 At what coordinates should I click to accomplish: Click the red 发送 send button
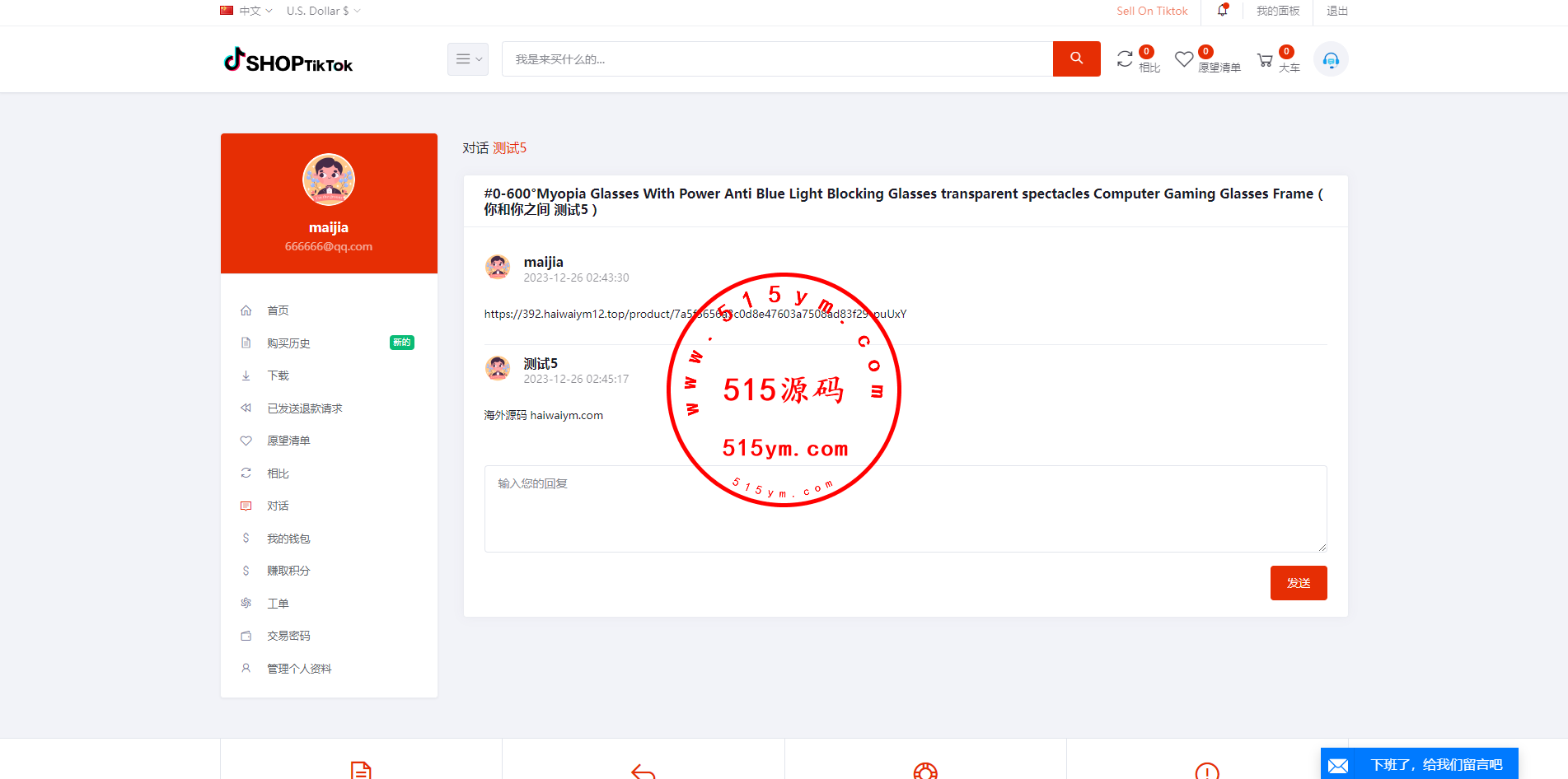(x=1298, y=583)
